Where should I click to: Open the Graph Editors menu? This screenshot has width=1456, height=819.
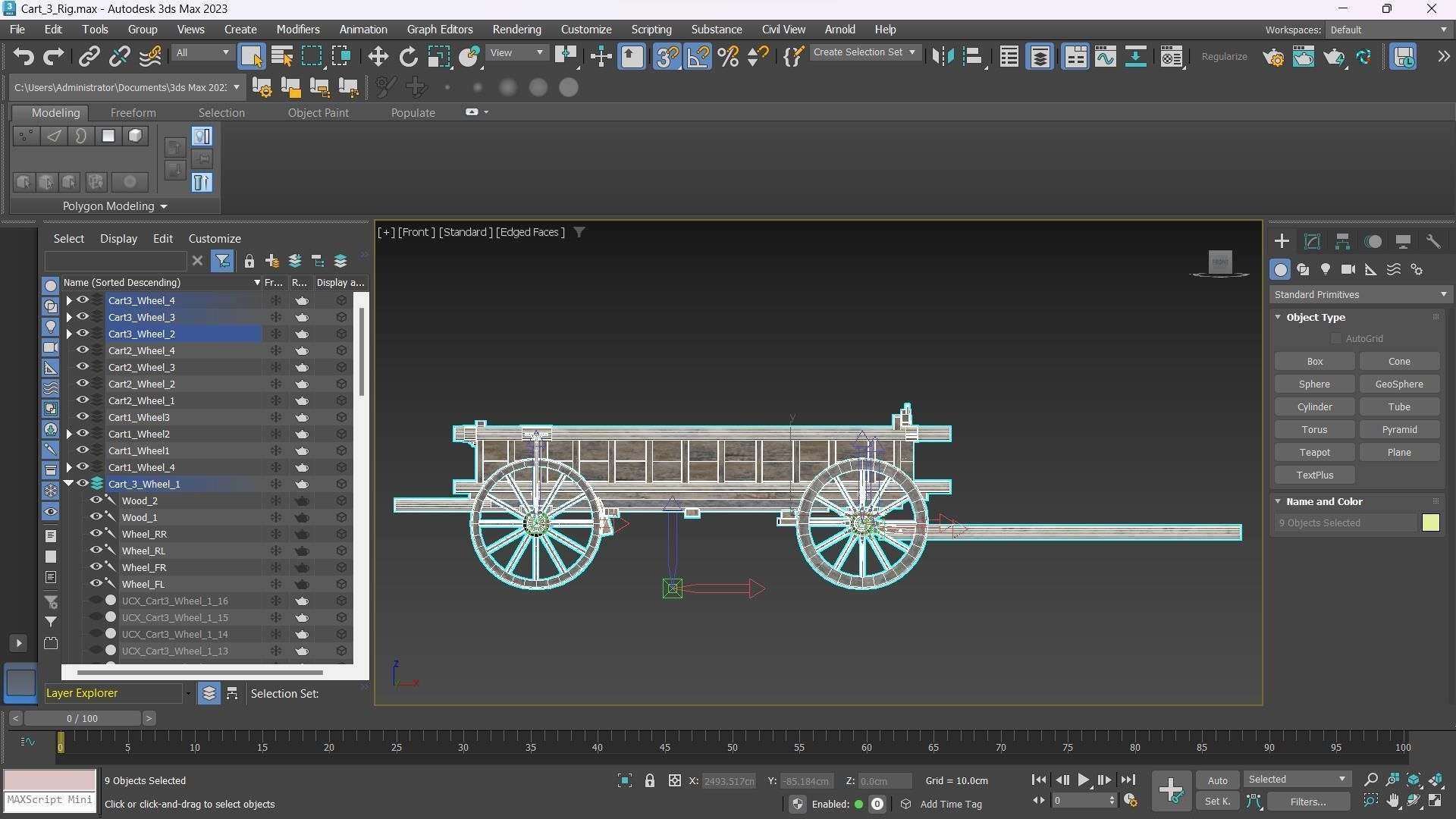(440, 30)
